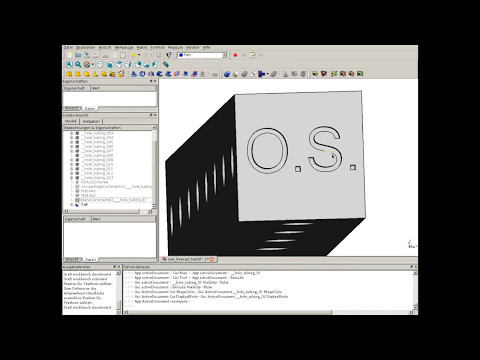Create a sphere primitive icon
Image resolution: width=480 pixels, height=360 pixels.
[x=87, y=74]
